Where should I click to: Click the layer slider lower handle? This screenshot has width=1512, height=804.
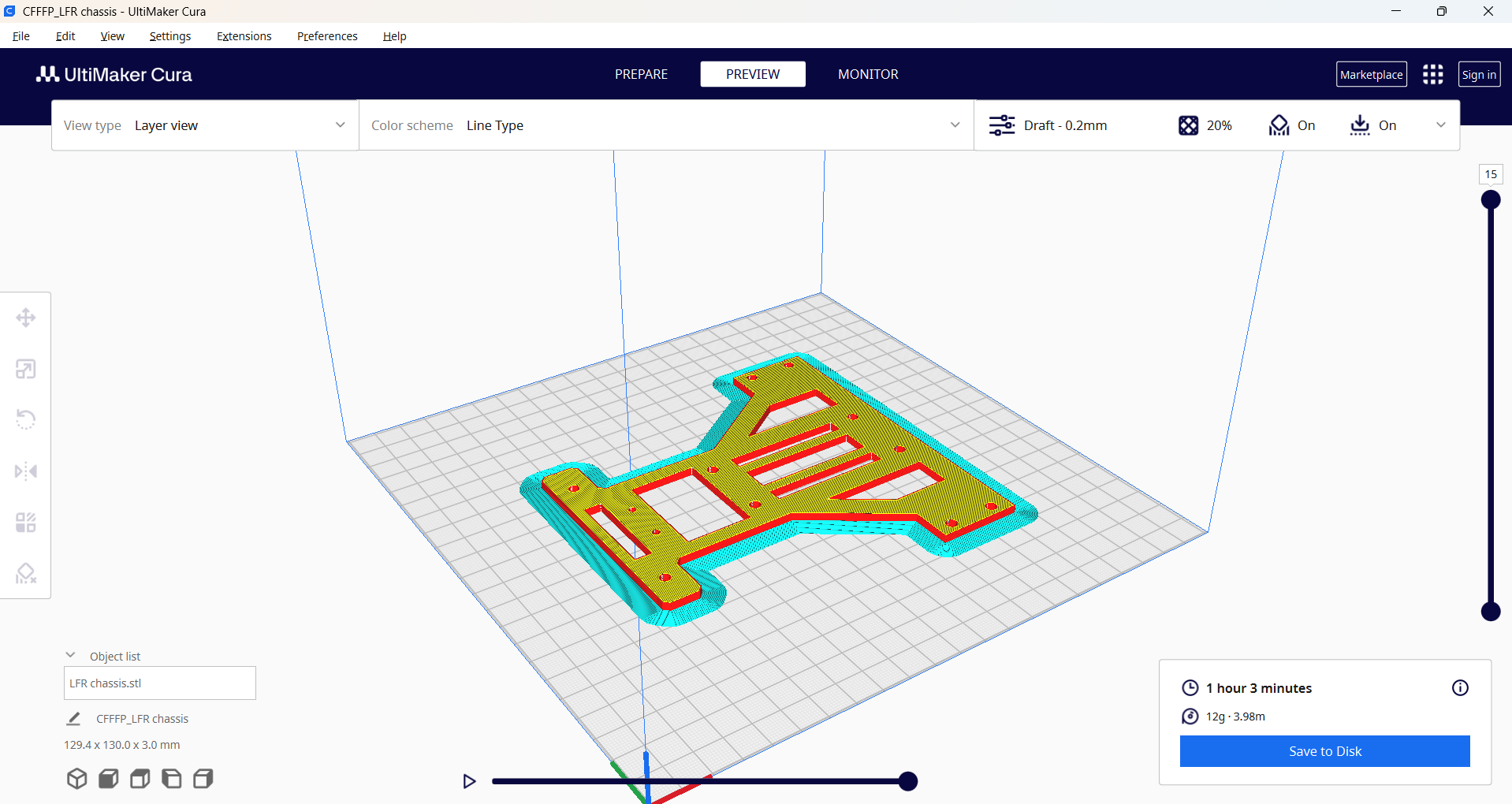click(x=1491, y=611)
